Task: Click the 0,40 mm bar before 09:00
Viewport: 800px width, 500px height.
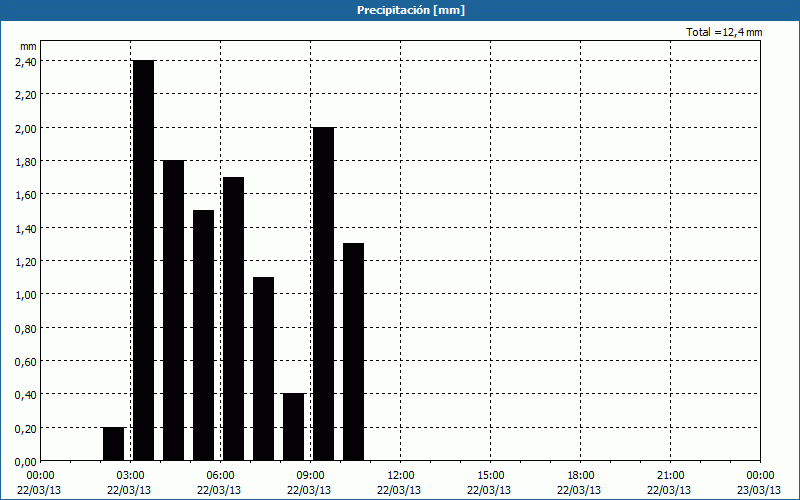Action: point(293,427)
